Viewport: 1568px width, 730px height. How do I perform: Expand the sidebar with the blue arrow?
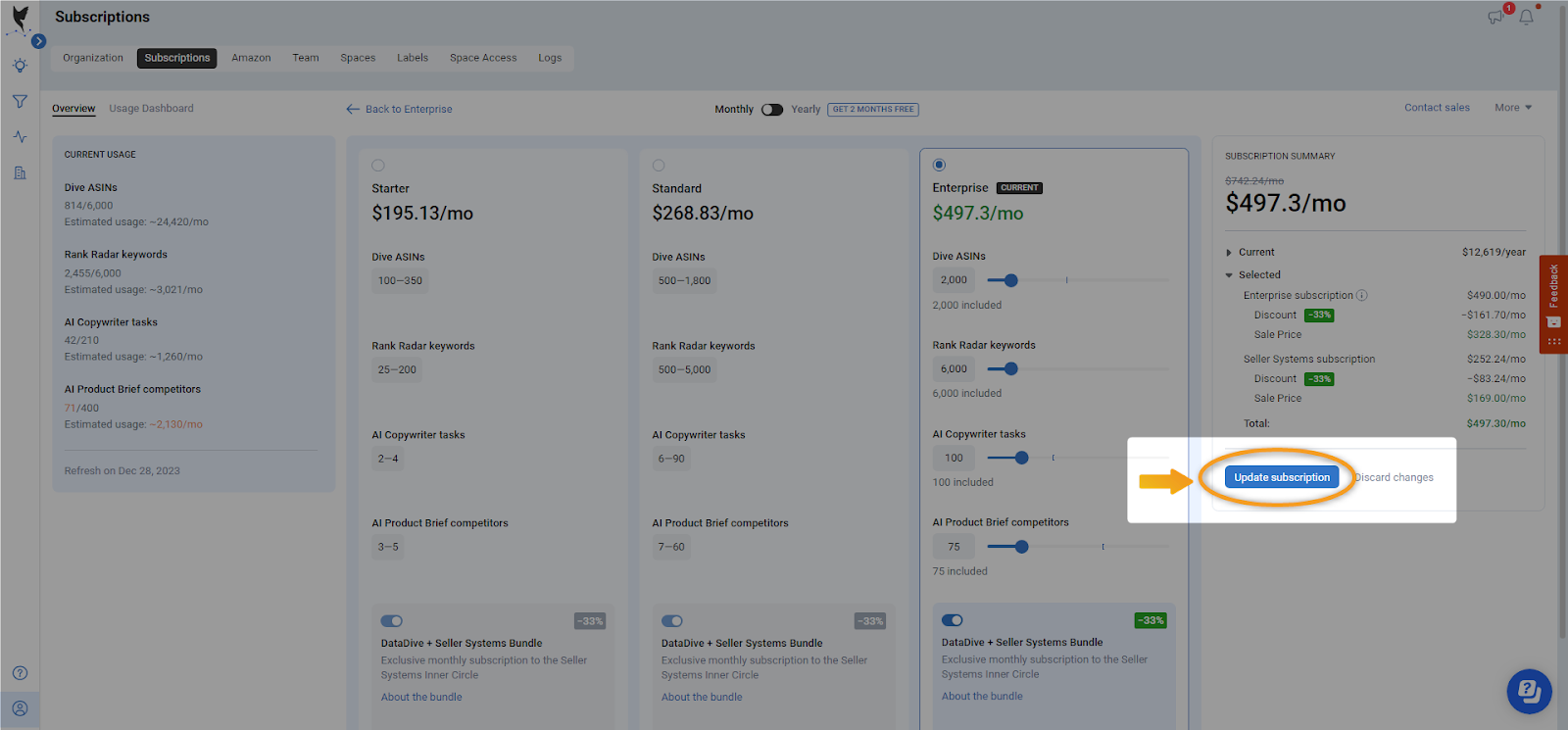pos(39,41)
